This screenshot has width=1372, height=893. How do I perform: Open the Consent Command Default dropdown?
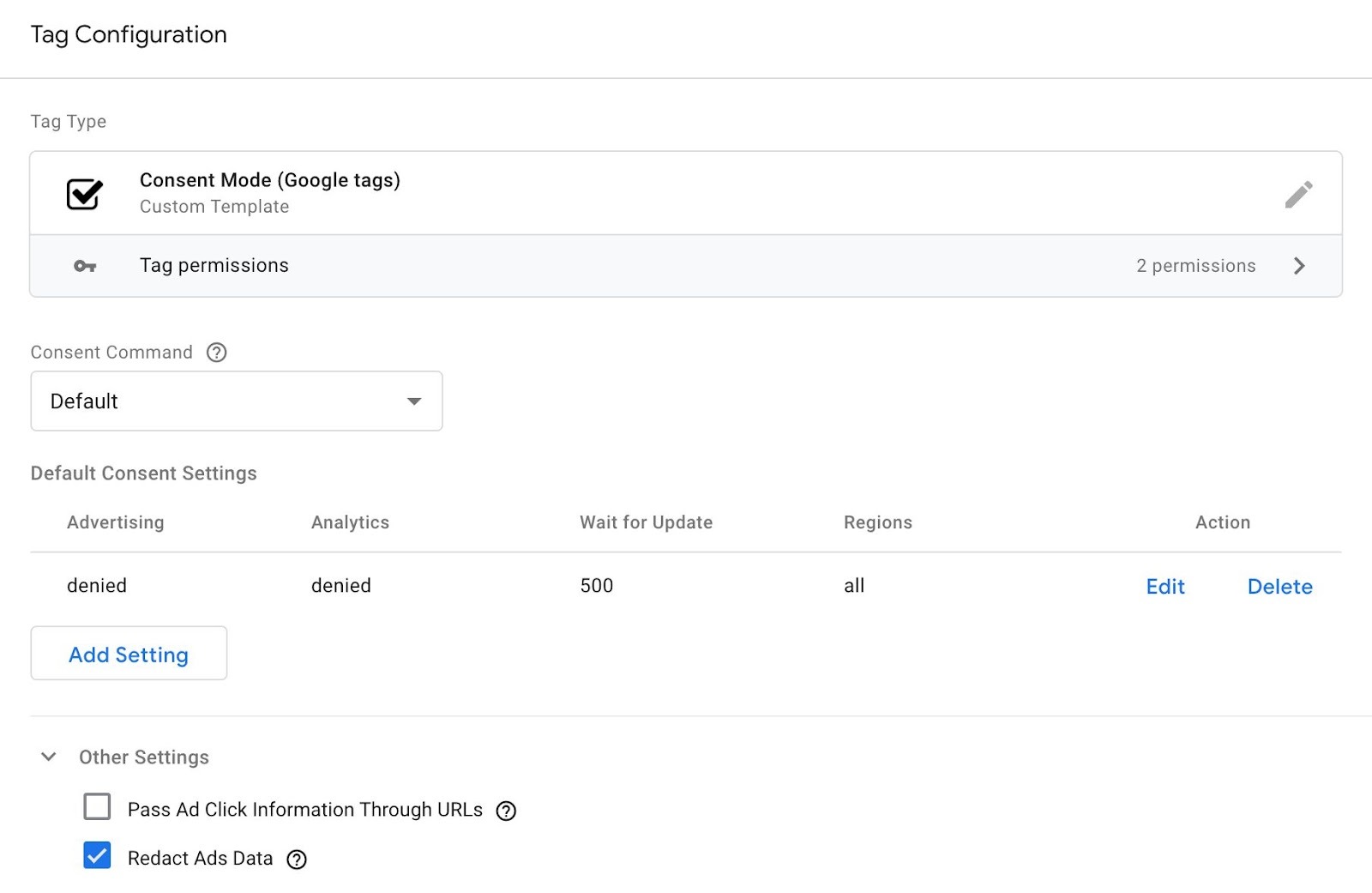click(237, 401)
